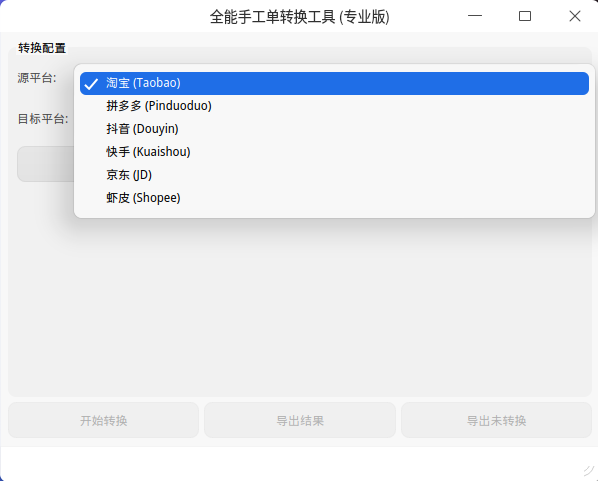Viewport: 598px width, 481px height.
Task: Click the 导出结果 button
Action: (300, 420)
